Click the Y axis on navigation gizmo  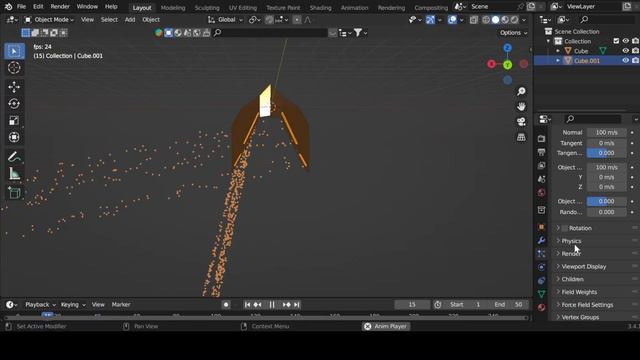[x=507, y=65]
